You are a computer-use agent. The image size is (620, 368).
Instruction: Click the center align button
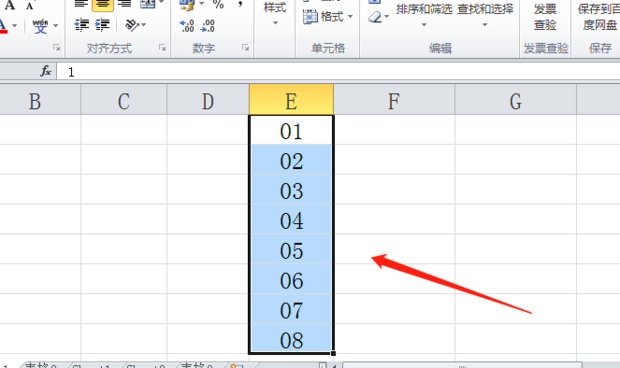(x=103, y=5)
